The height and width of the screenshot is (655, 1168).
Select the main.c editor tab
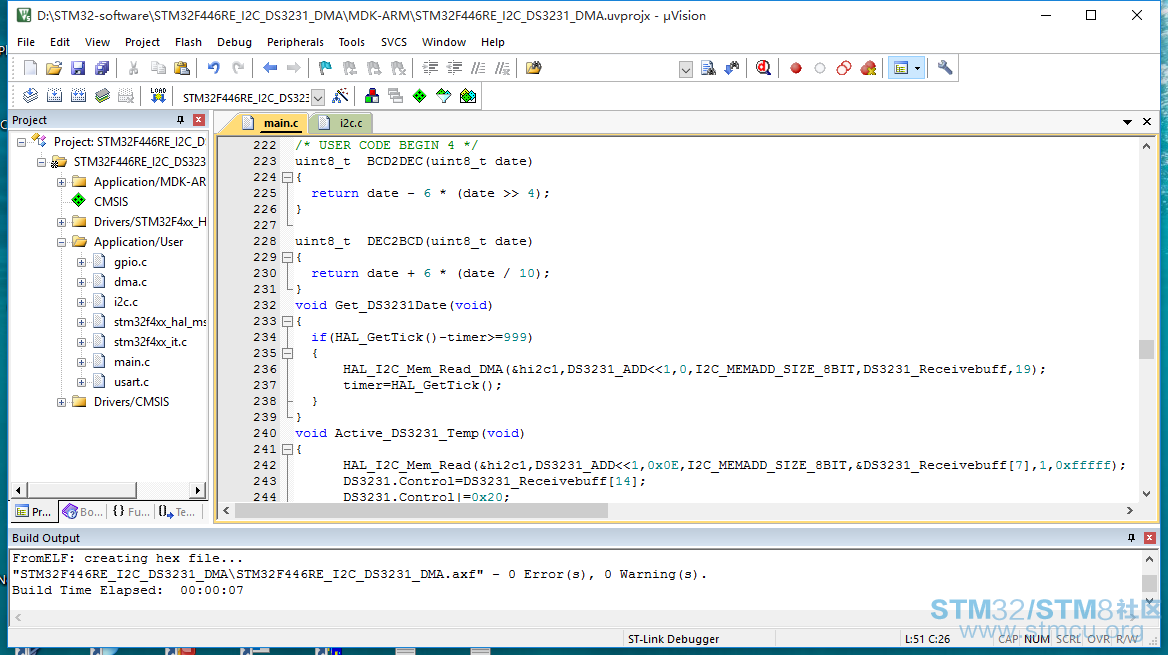(272, 123)
